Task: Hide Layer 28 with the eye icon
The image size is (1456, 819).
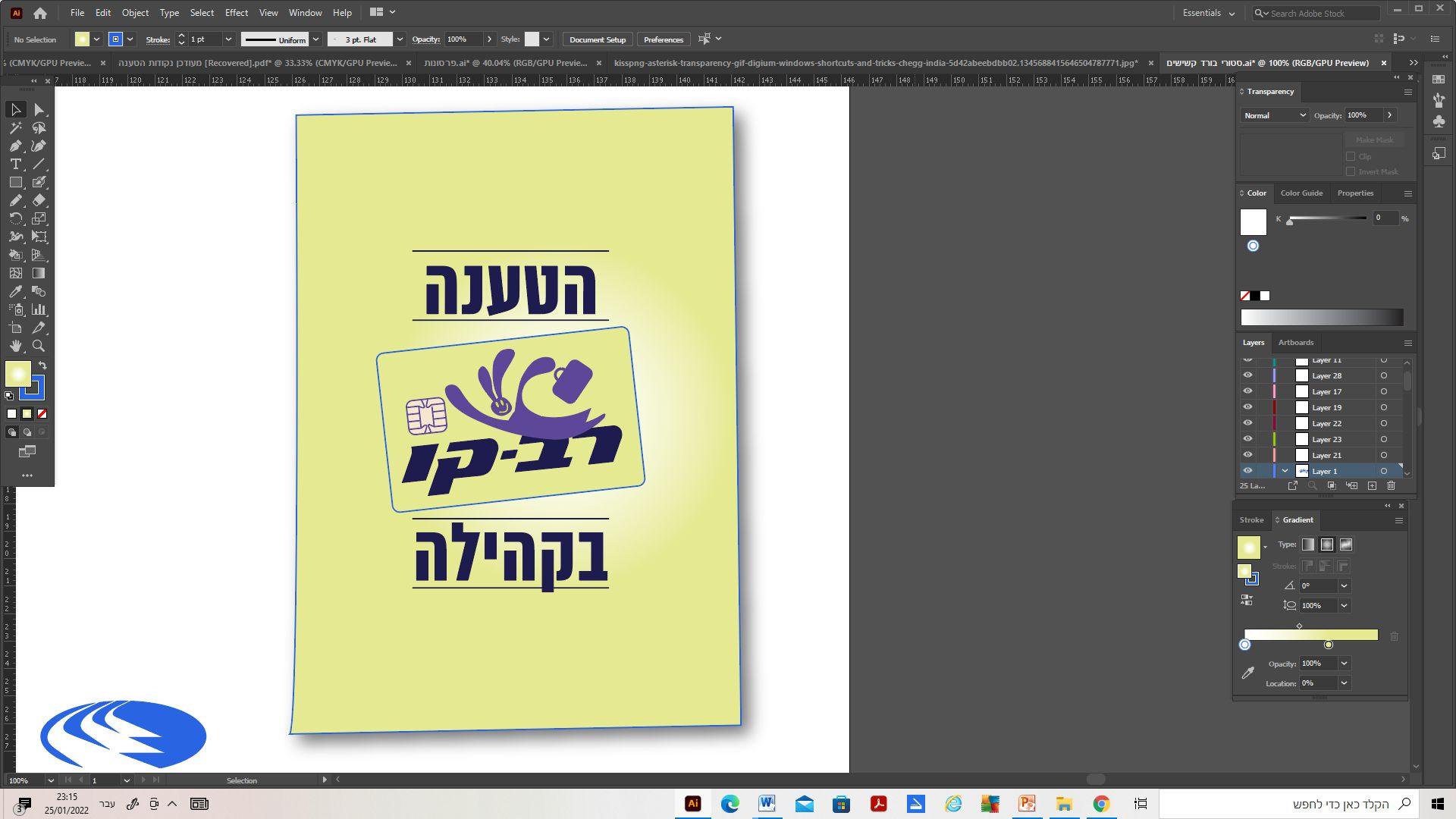Action: pyautogui.click(x=1247, y=375)
